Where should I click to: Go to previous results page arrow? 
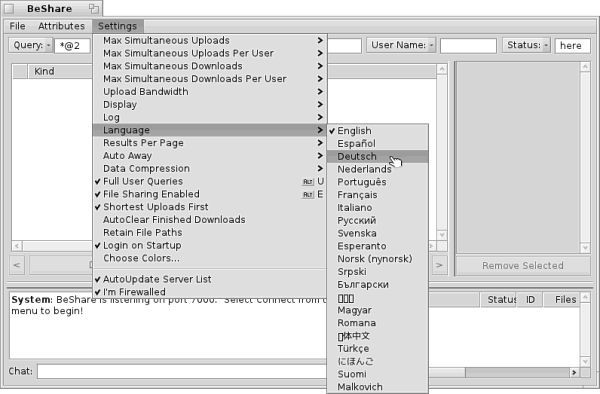point(17,265)
